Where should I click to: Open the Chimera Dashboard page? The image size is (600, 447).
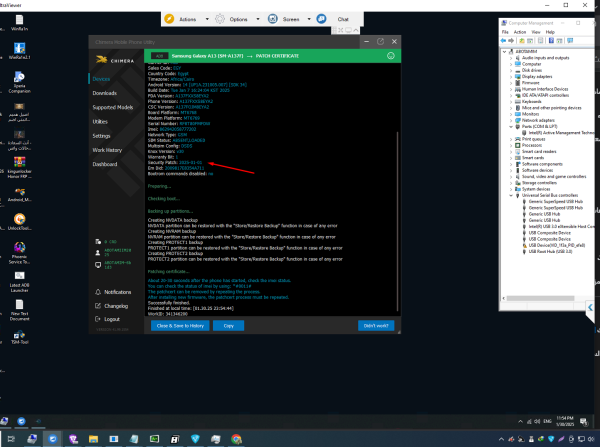pos(104,164)
